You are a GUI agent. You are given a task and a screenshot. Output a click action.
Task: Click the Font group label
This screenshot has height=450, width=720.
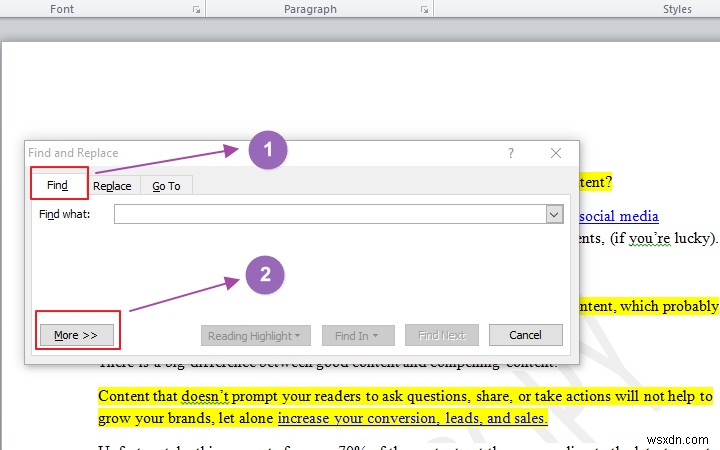62,9
